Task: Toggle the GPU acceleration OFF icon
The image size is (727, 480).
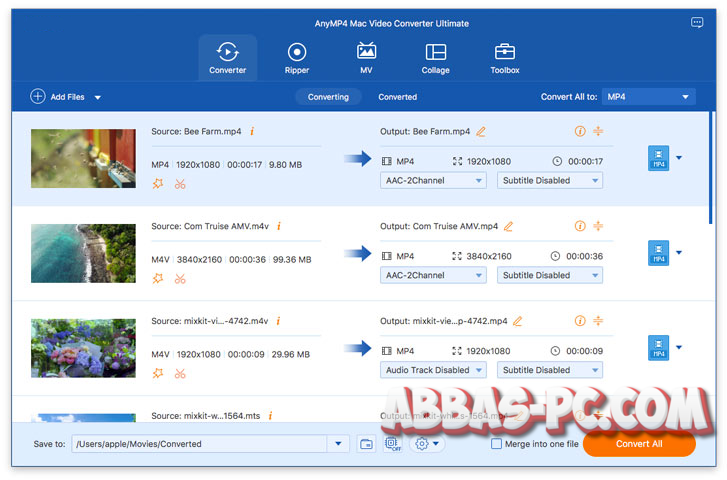Action: (x=391, y=444)
